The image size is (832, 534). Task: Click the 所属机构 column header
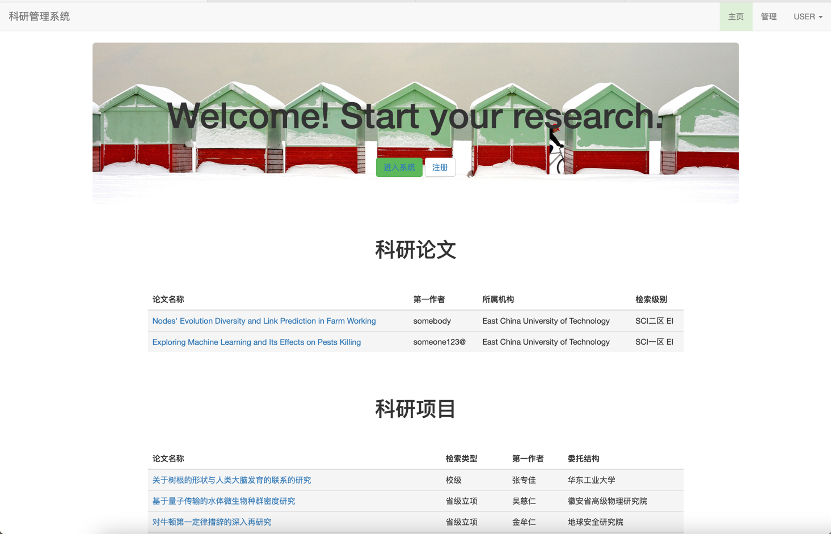498,299
